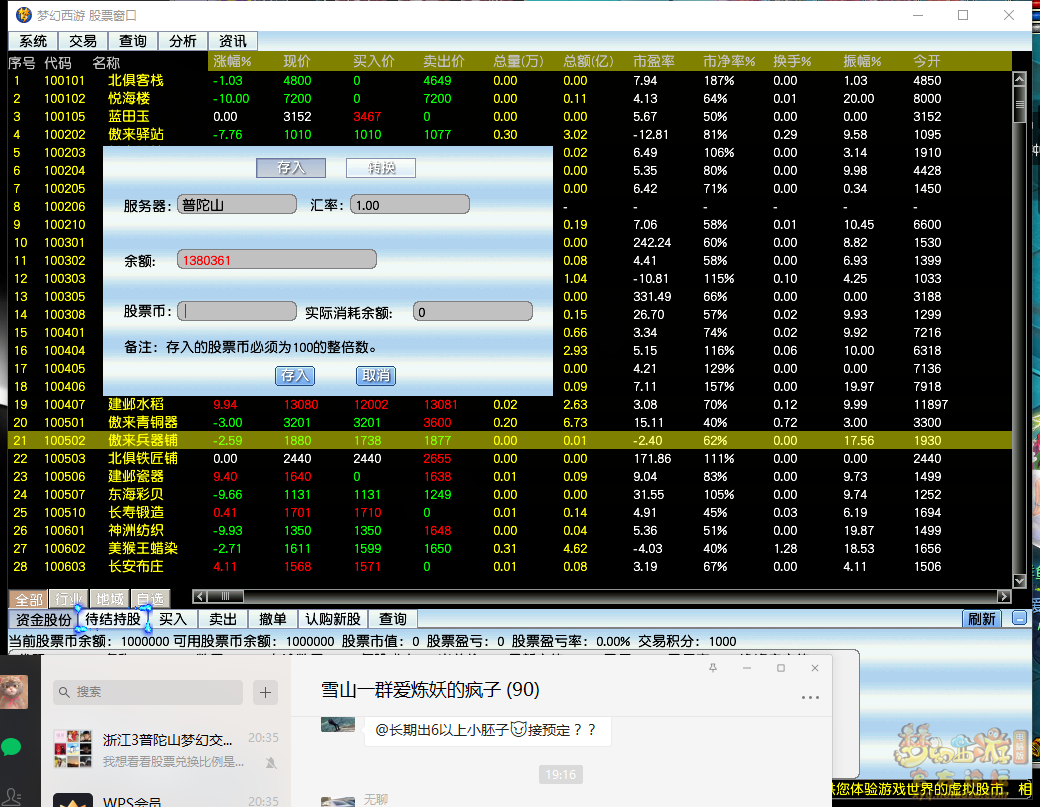Select the 长寿锻造 stock row
The height and width of the screenshot is (807, 1040).
(509, 513)
